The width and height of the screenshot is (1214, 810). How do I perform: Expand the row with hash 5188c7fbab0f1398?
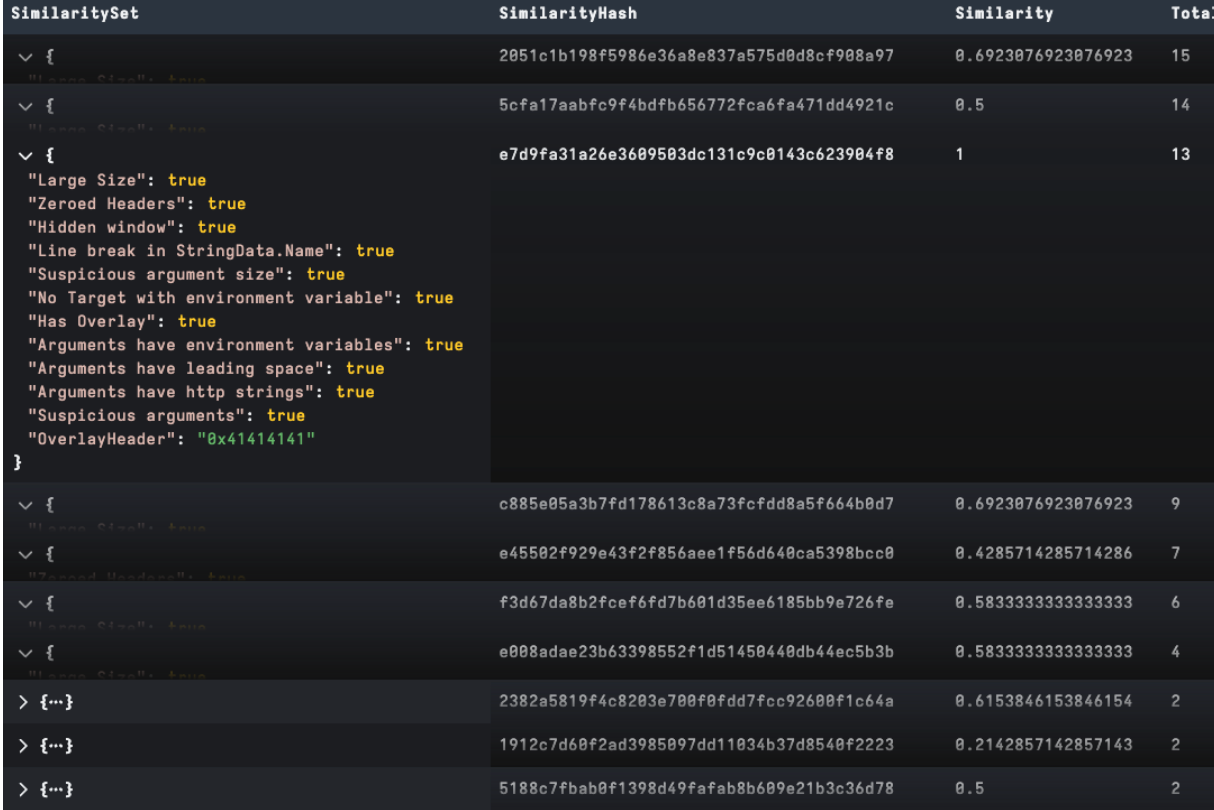coord(24,790)
